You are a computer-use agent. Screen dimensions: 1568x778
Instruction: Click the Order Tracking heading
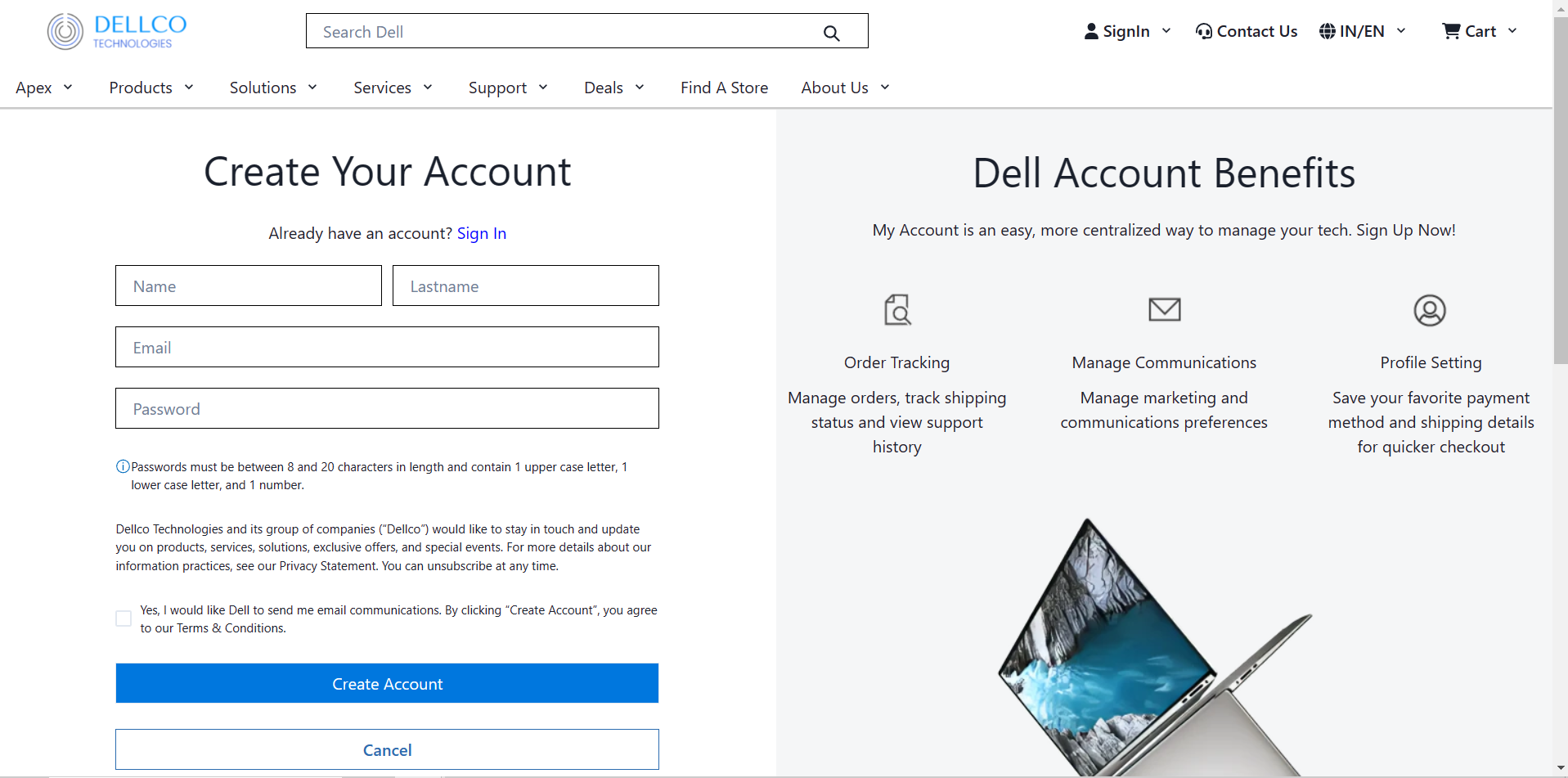(897, 362)
